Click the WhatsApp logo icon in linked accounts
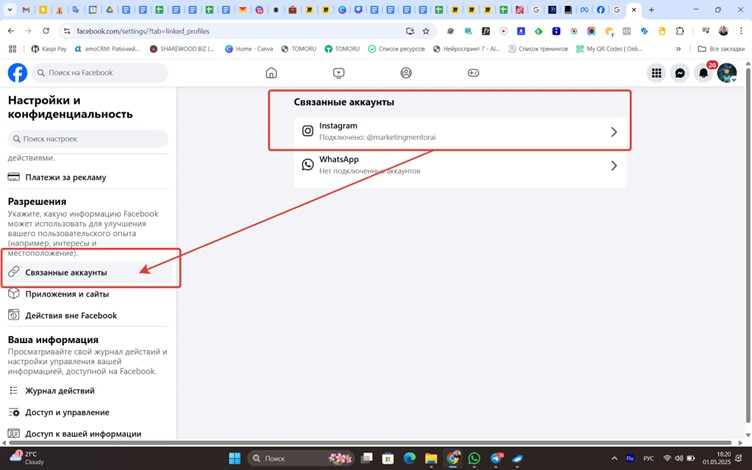This screenshot has width=752, height=470. 307,164
